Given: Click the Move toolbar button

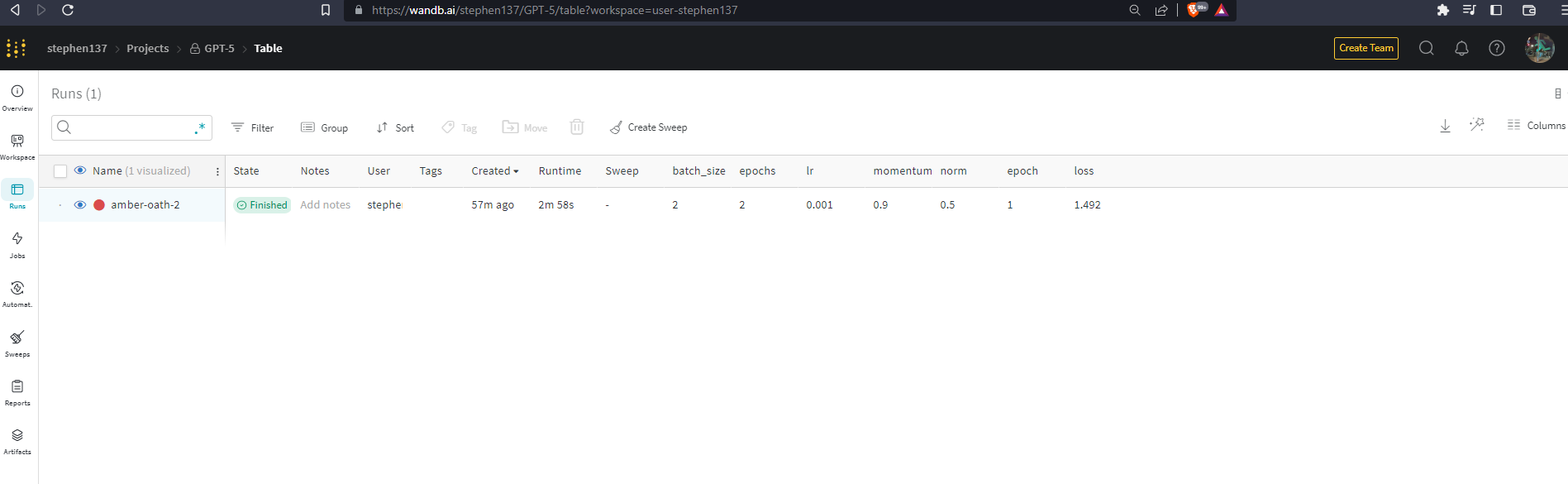Looking at the screenshot, I should [525, 127].
